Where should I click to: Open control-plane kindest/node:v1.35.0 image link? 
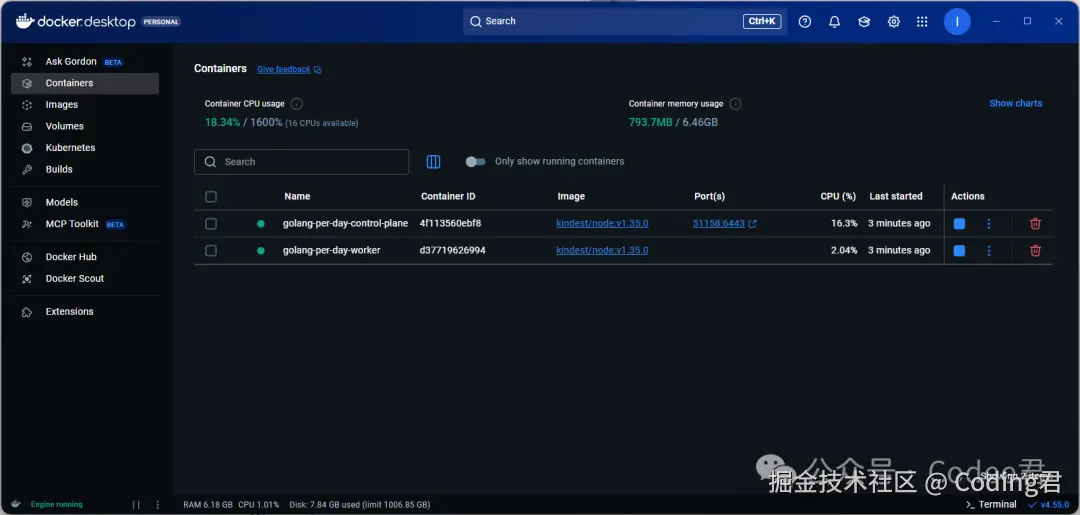tap(602, 223)
